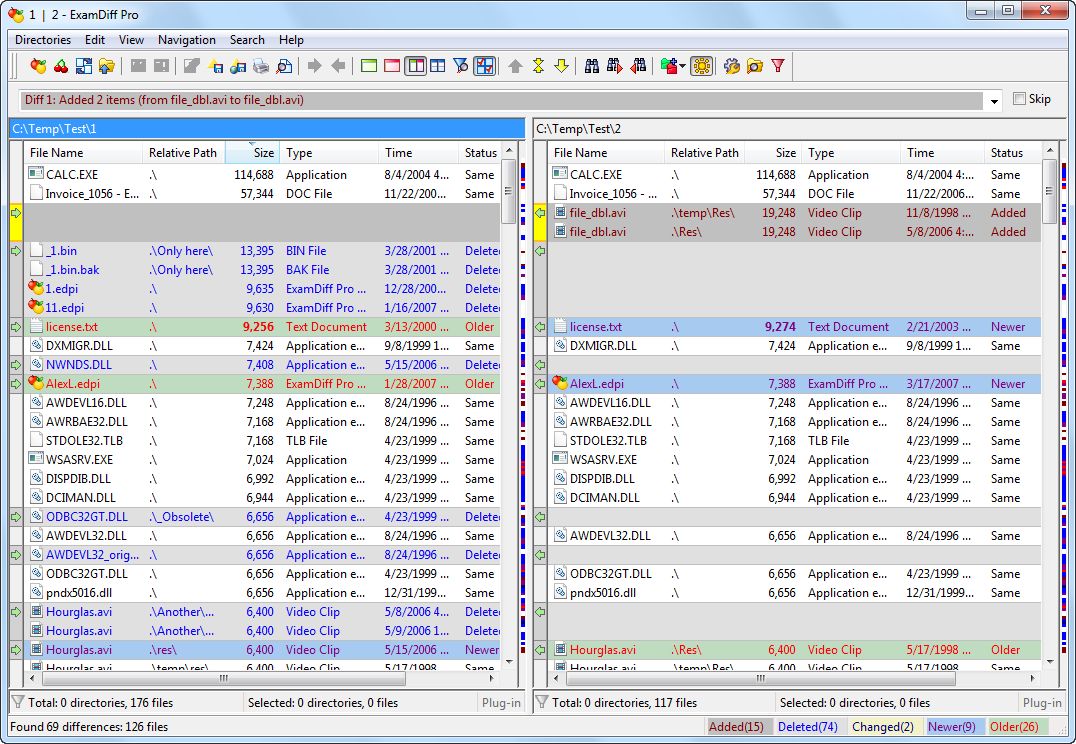1076x744 pixels.
Task: Click the cherries compare directories toolbar icon
Action: point(61,66)
